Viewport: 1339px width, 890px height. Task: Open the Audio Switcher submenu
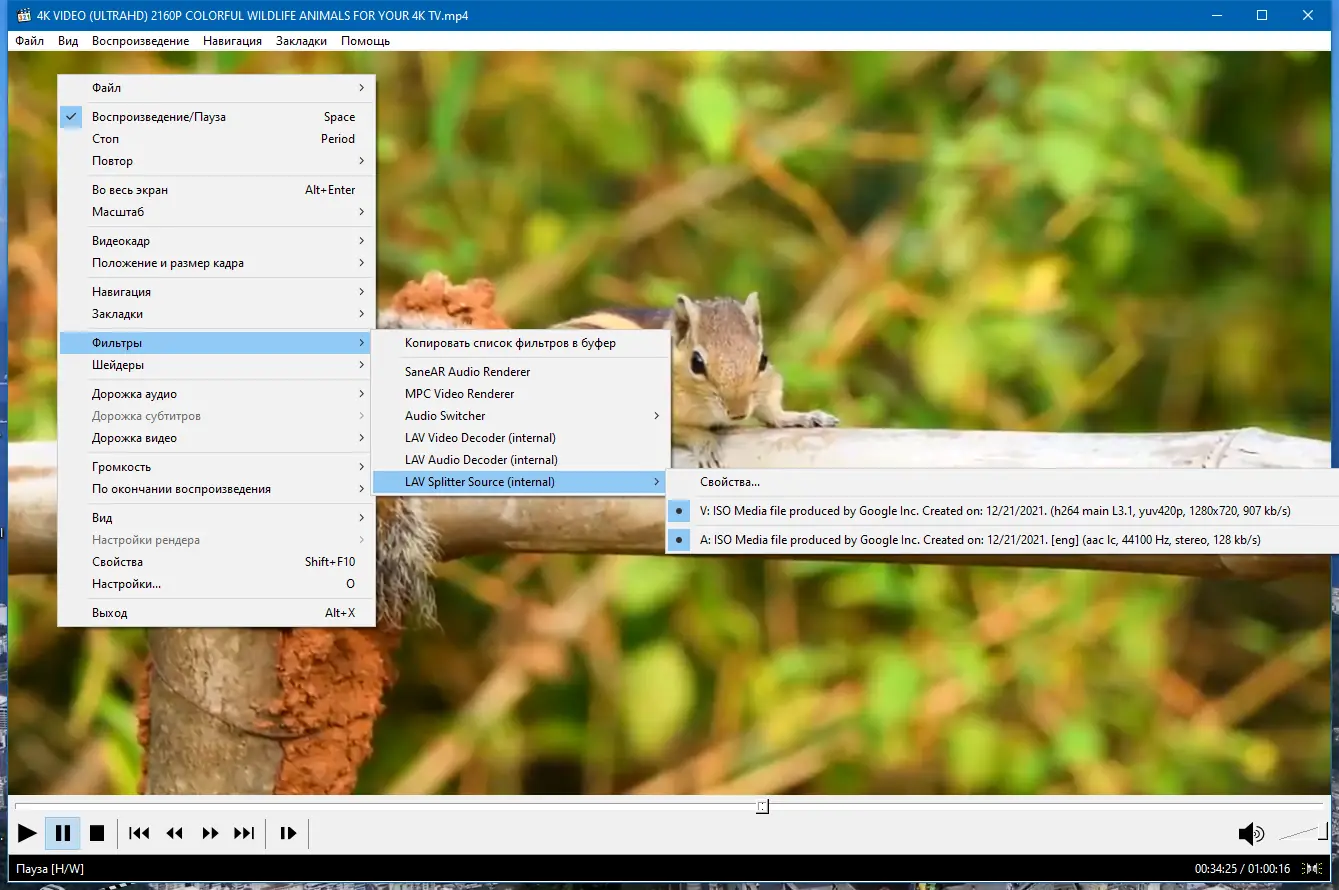click(x=520, y=416)
